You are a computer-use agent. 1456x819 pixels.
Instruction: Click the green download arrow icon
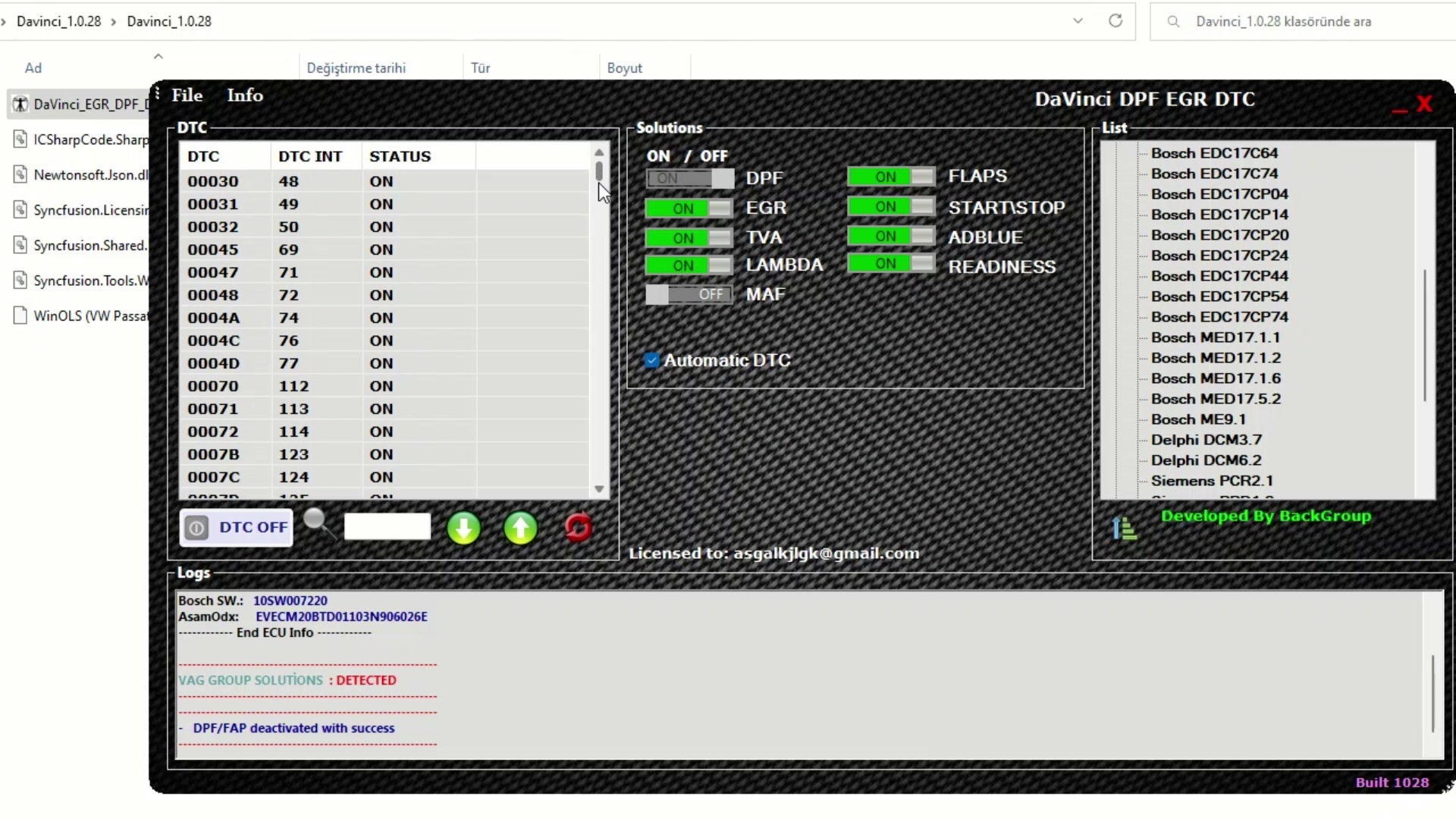[464, 528]
